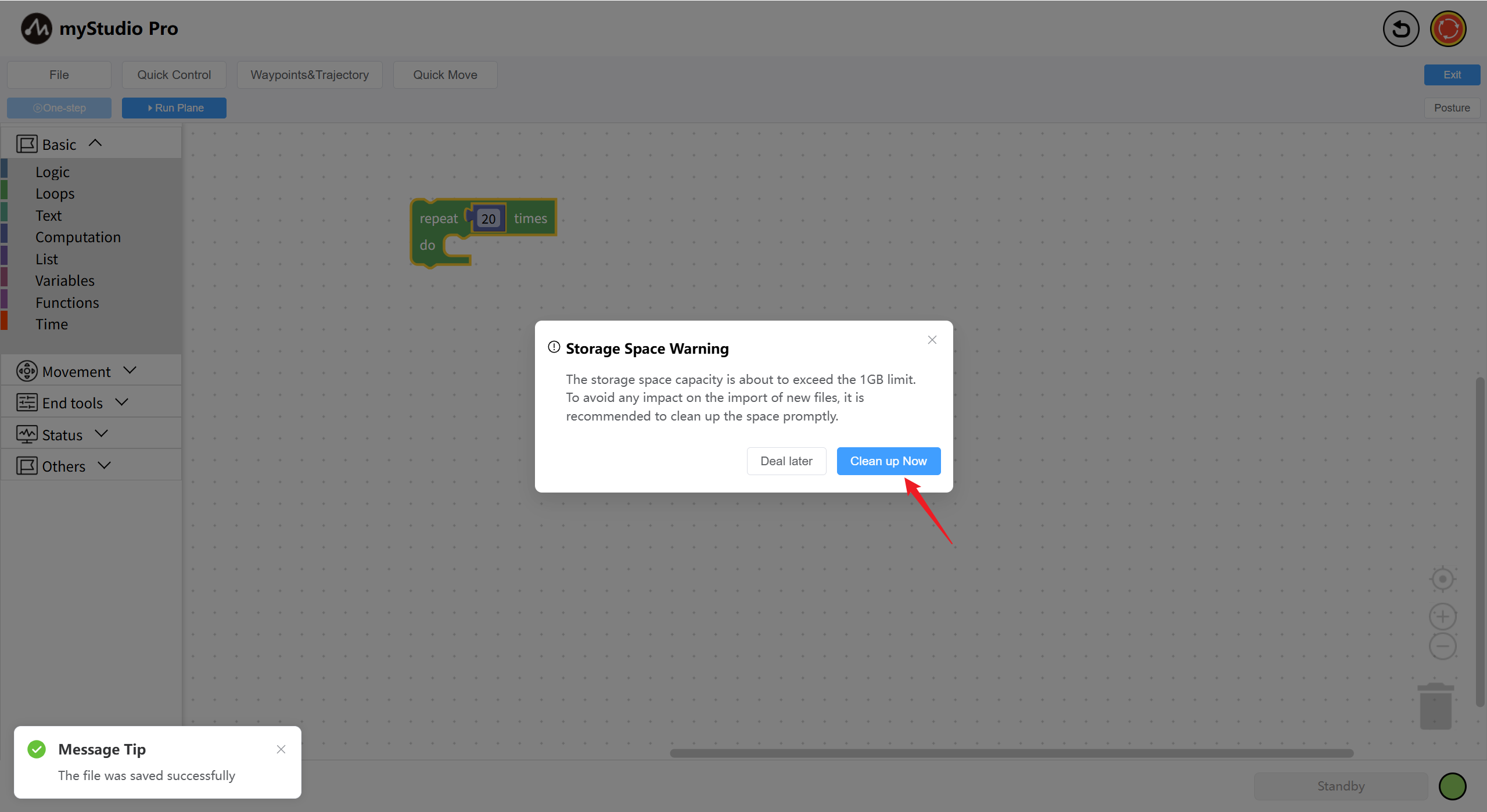The height and width of the screenshot is (812, 1487).
Task: Click the undo arrow icon at top right
Action: 1400,28
